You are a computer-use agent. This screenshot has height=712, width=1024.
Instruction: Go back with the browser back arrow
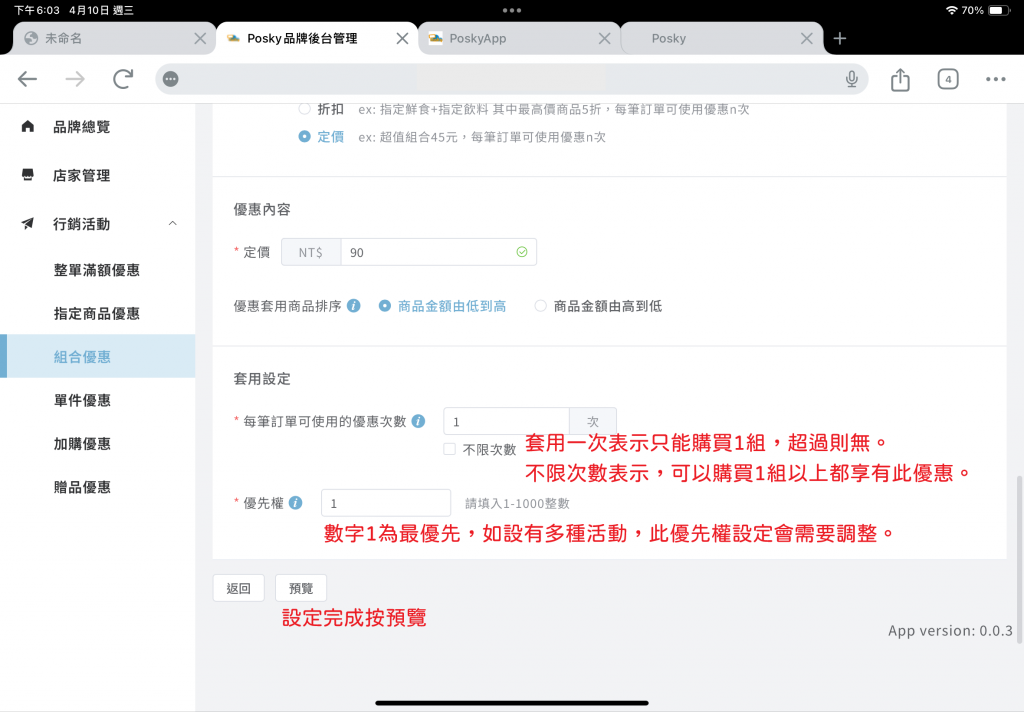27,79
